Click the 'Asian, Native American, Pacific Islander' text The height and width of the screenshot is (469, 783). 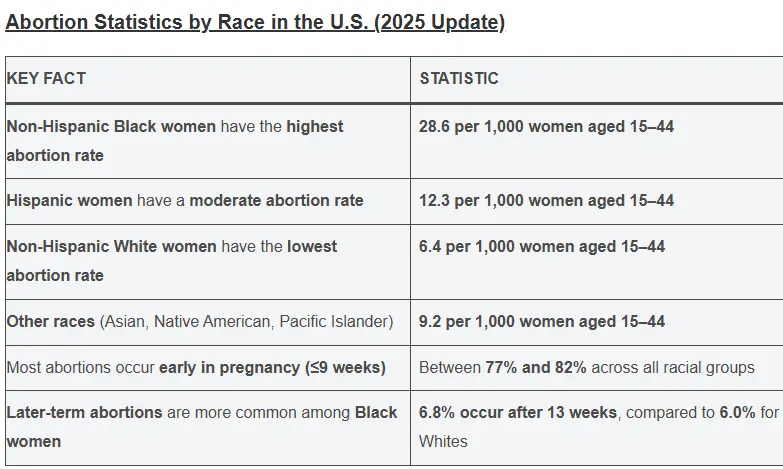click(246, 321)
